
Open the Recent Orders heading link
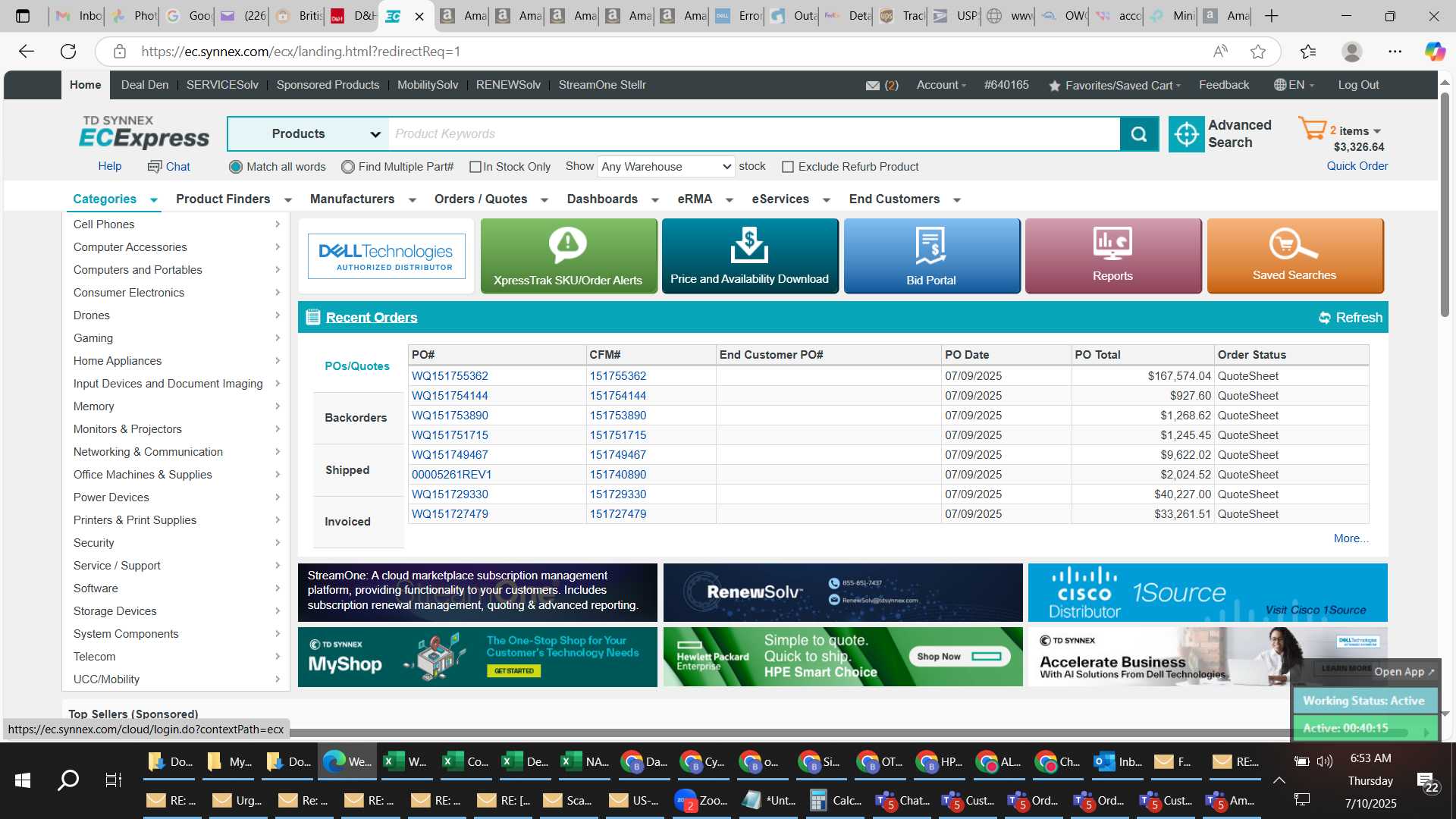[x=372, y=318]
